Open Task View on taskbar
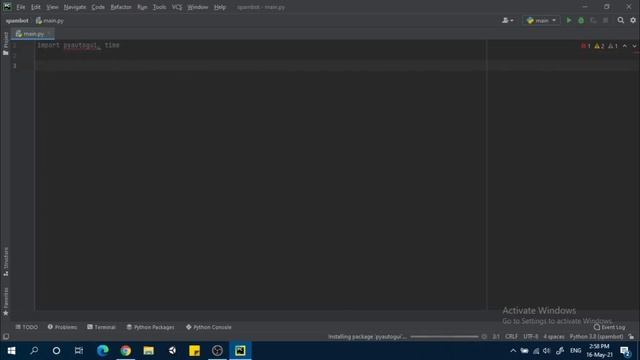The image size is (640, 360). [79, 351]
